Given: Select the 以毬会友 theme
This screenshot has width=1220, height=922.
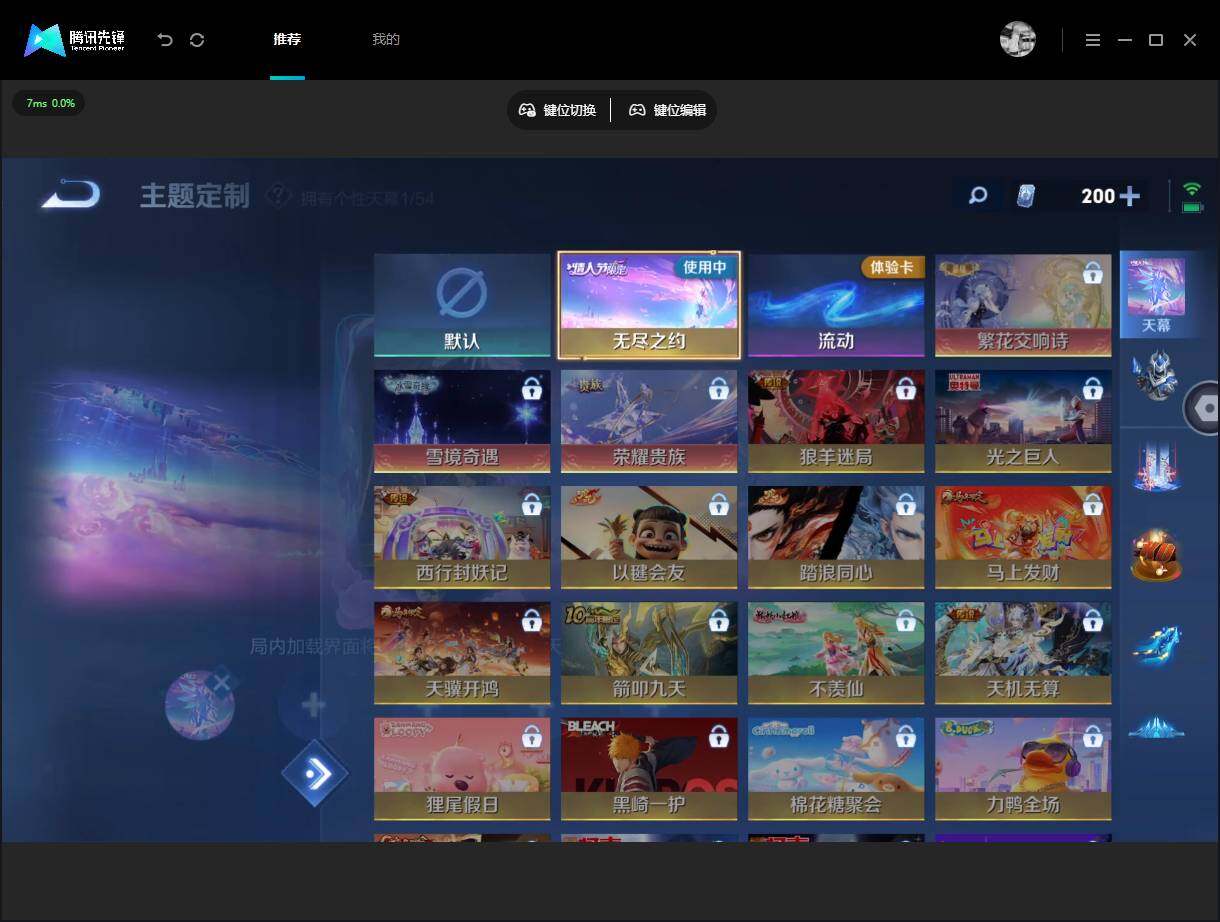Looking at the screenshot, I should pyautogui.click(x=649, y=537).
